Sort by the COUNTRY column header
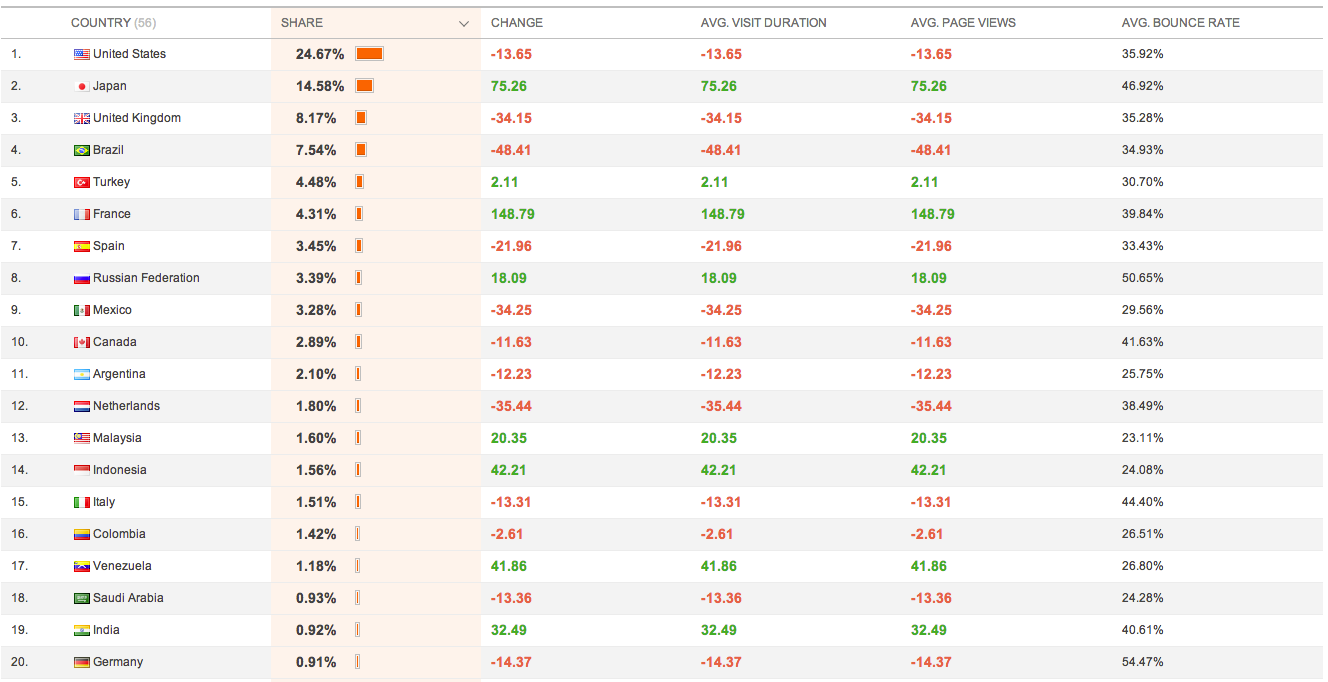This screenshot has width=1328, height=682. click(x=113, y=22)
